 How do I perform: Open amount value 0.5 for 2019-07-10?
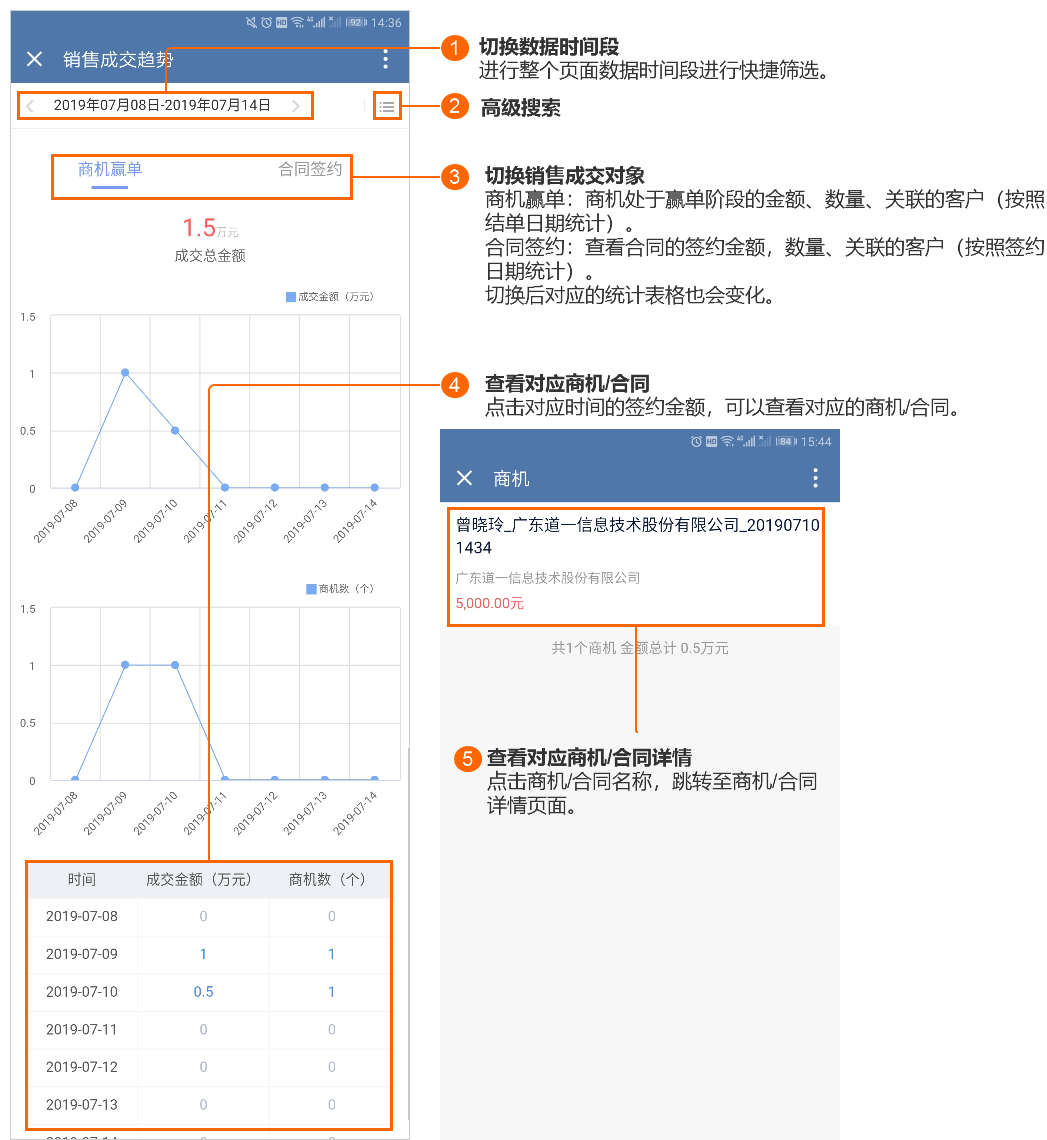click(204, 992)
